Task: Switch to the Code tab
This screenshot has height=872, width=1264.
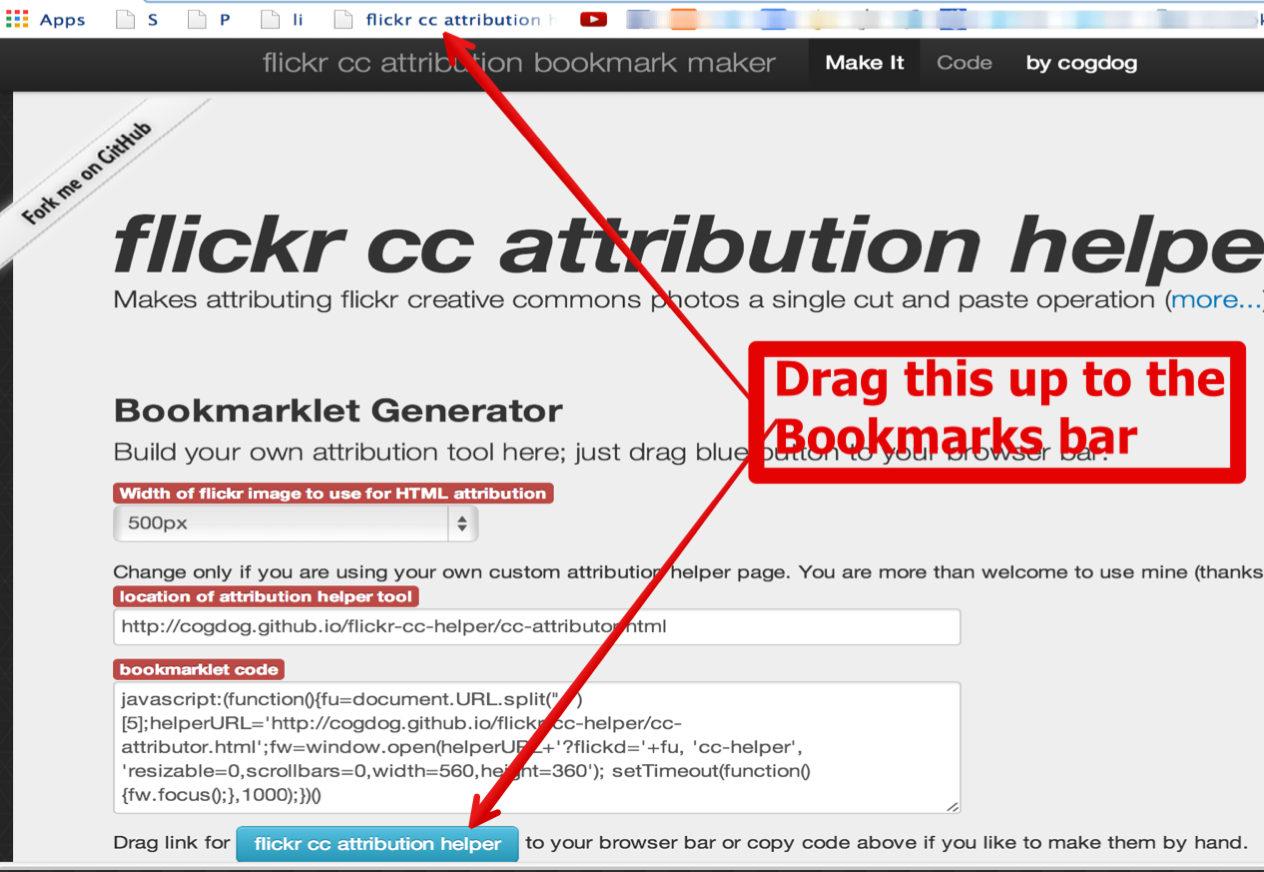Action: click(964, 63)
